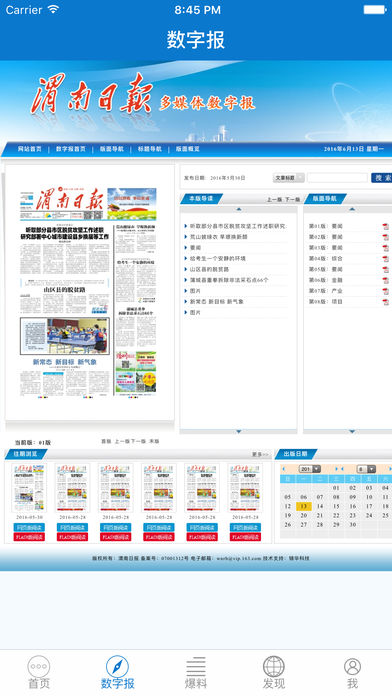Select date 08 in the calendar
392x696 pixels.
[x=336, y=497]
